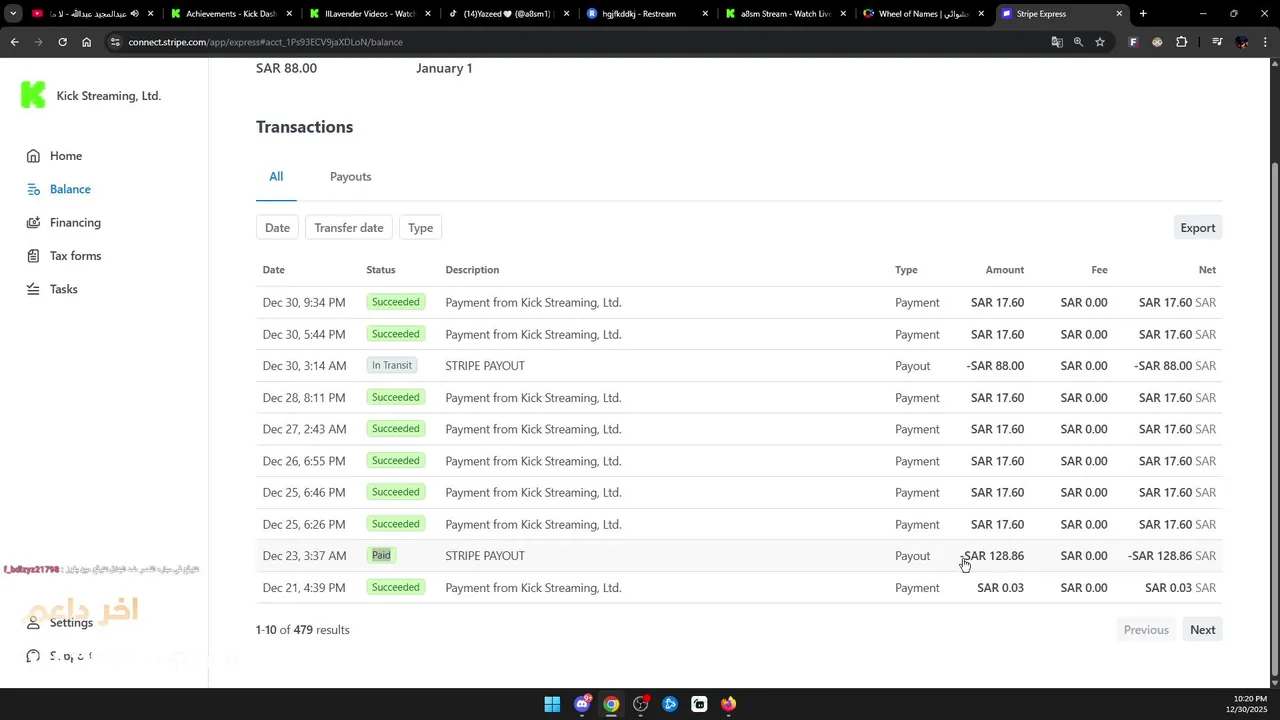Open the Dec 28, 8:11 PM payment row
This screenshot has width=1280, height=720.
pos(739,397)
